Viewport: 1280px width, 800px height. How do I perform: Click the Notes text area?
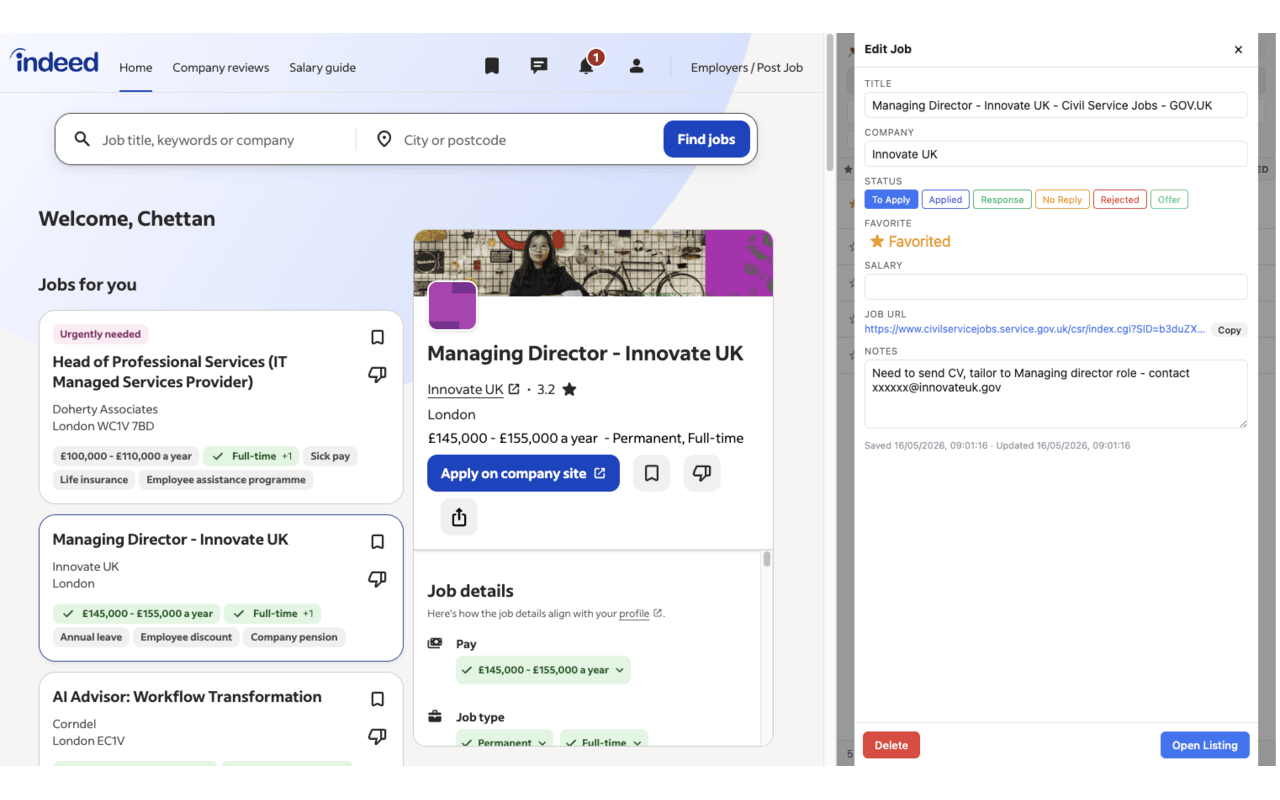pyautogui.click(x=1056, y=394)
